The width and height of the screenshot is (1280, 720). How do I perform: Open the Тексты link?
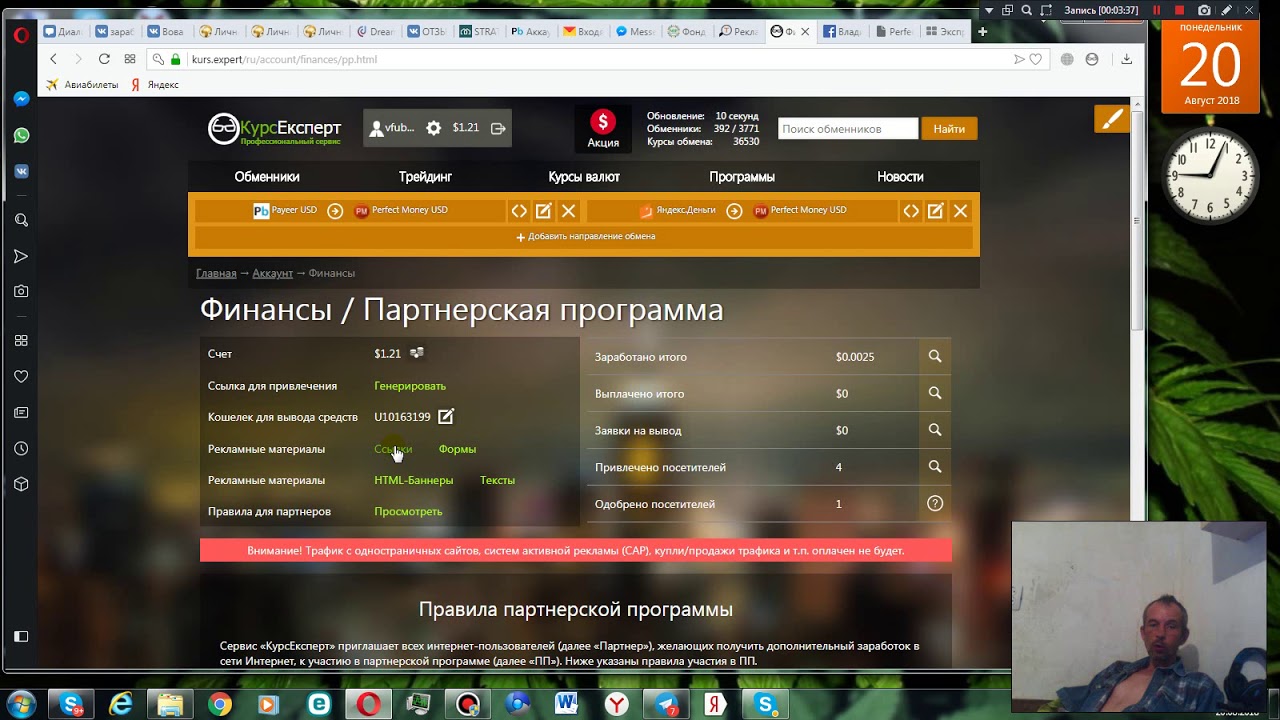pyautogui.click(x=497, y=480)
